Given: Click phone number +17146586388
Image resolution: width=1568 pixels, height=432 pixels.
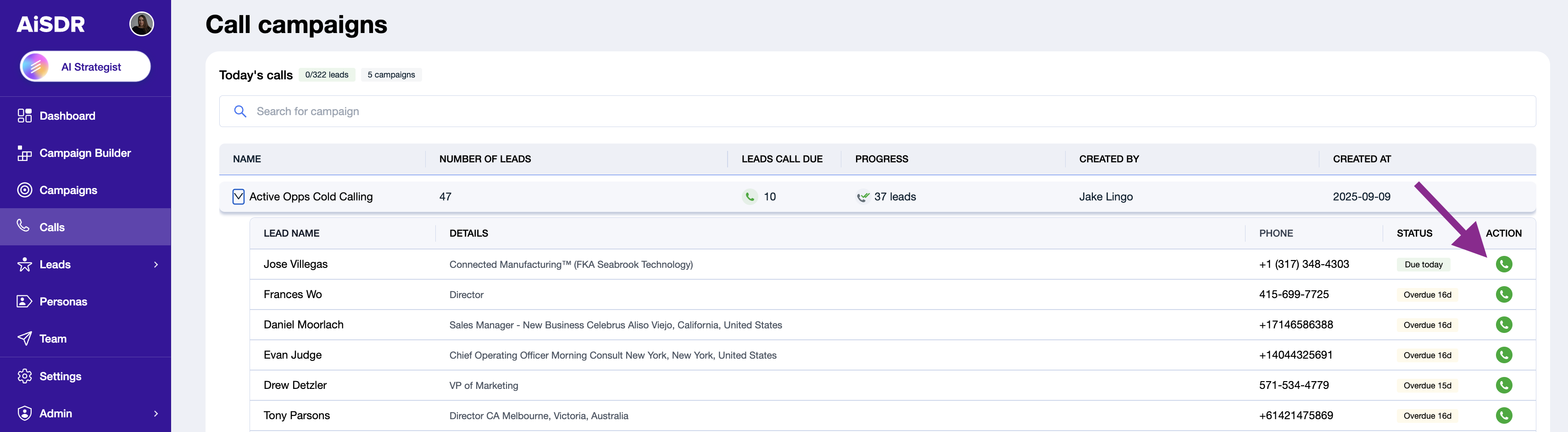Looking at the screenshot, I should (x=1296, y=325).
